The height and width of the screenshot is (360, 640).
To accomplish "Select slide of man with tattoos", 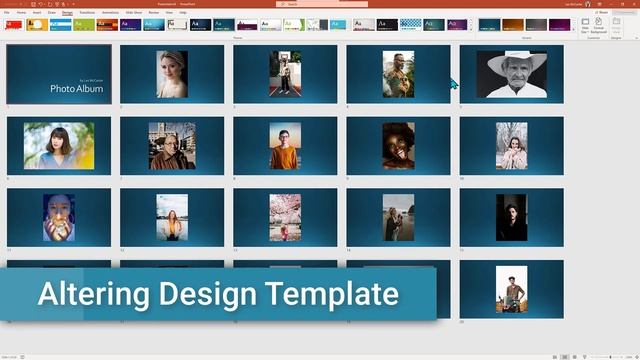I will click(398, 74).
